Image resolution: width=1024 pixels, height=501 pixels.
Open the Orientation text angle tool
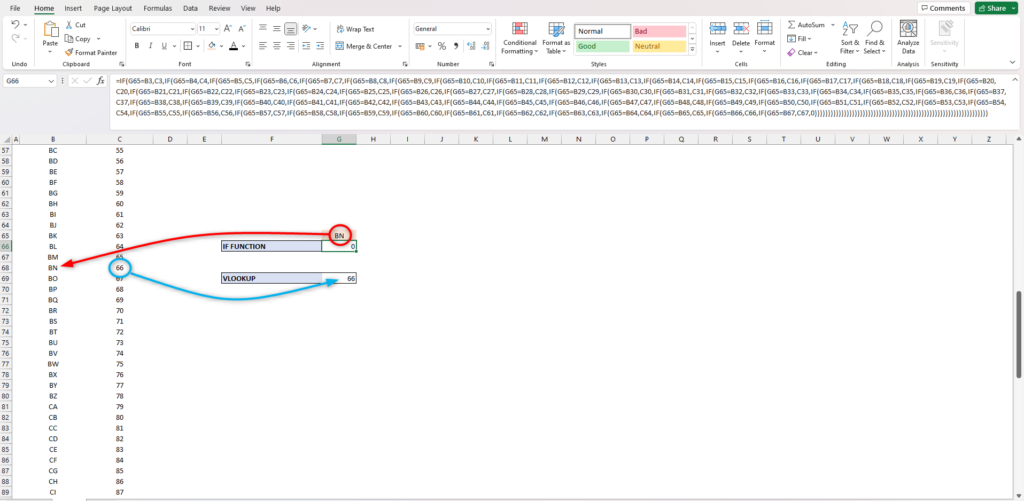tap(306, 29)
